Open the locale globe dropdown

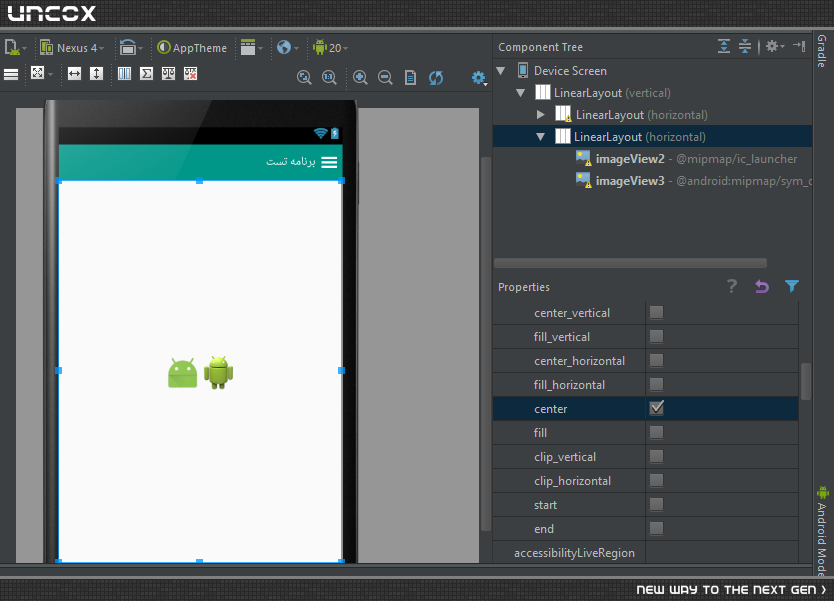288,48
